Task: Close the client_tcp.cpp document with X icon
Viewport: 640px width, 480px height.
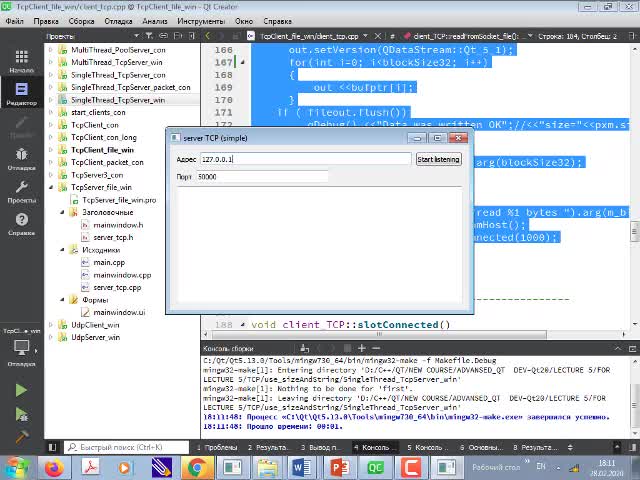Action: [378, 36]
